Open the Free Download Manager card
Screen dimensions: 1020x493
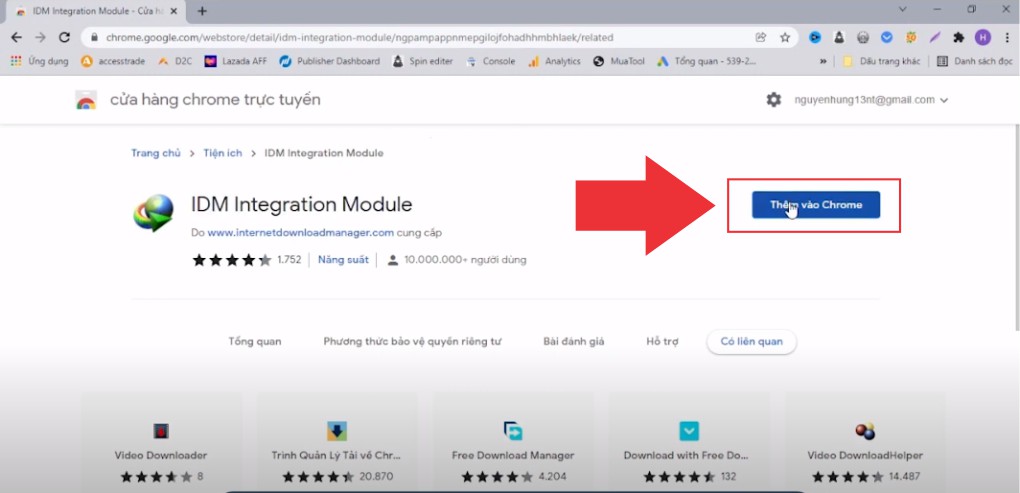(x=513, y=442)
